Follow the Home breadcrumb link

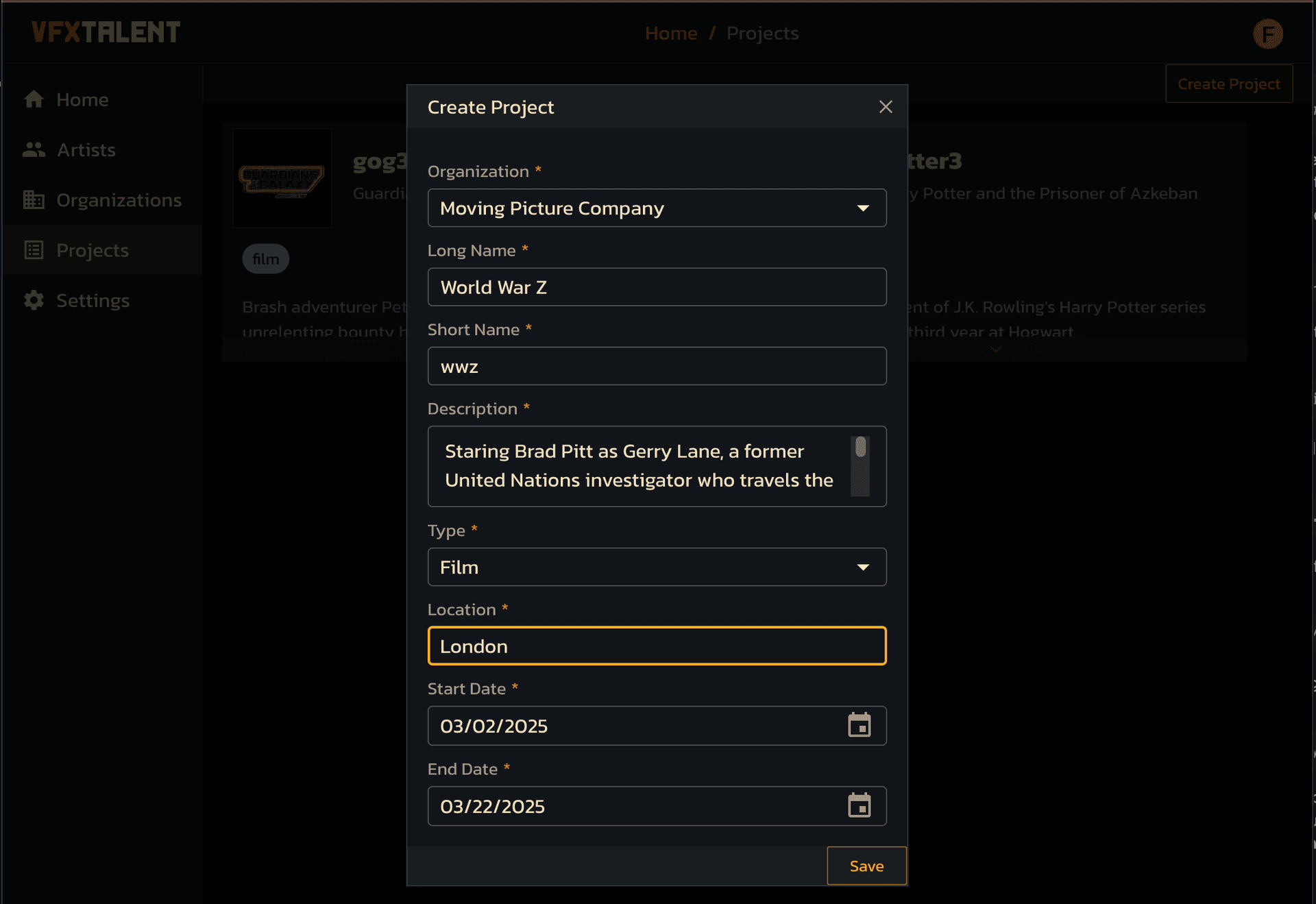click(x=671, y=33)
